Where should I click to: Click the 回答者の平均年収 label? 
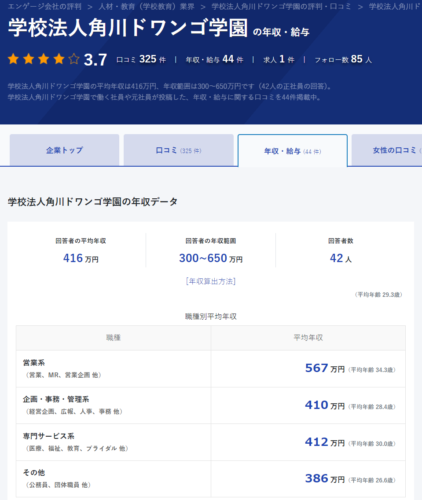[x=81, y=241]
